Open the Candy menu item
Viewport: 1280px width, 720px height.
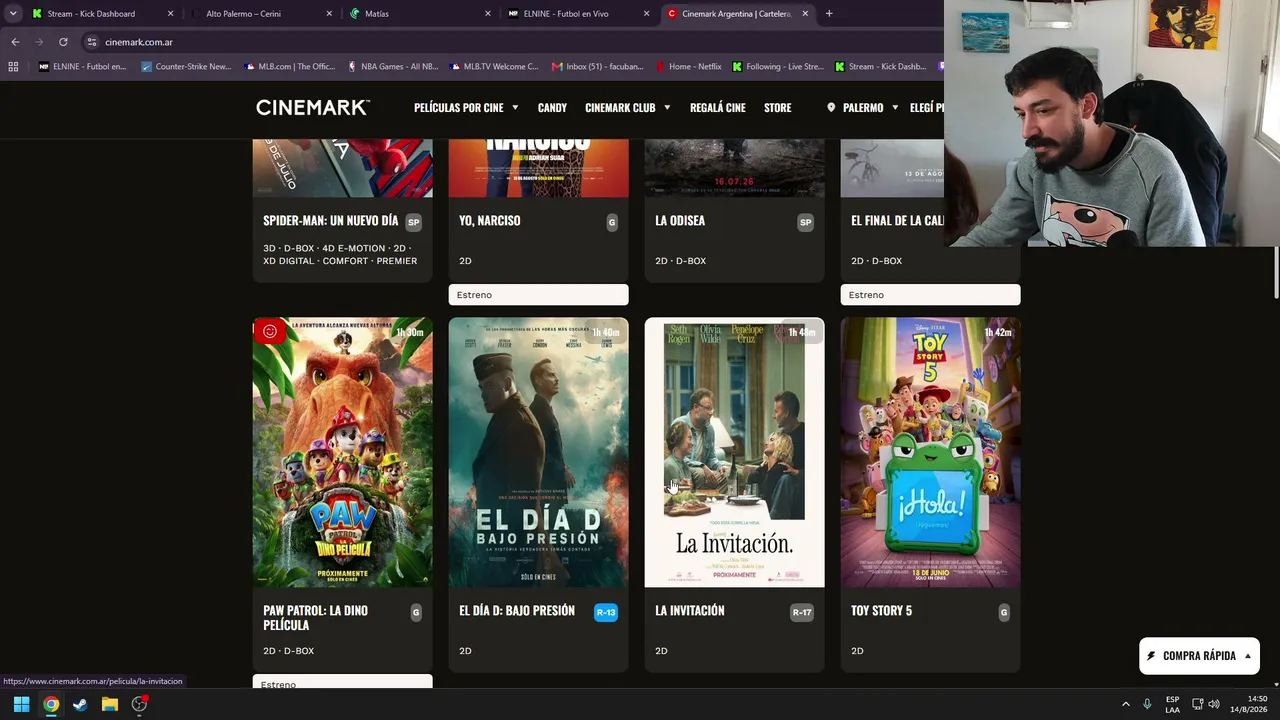[x=552, y=107]
